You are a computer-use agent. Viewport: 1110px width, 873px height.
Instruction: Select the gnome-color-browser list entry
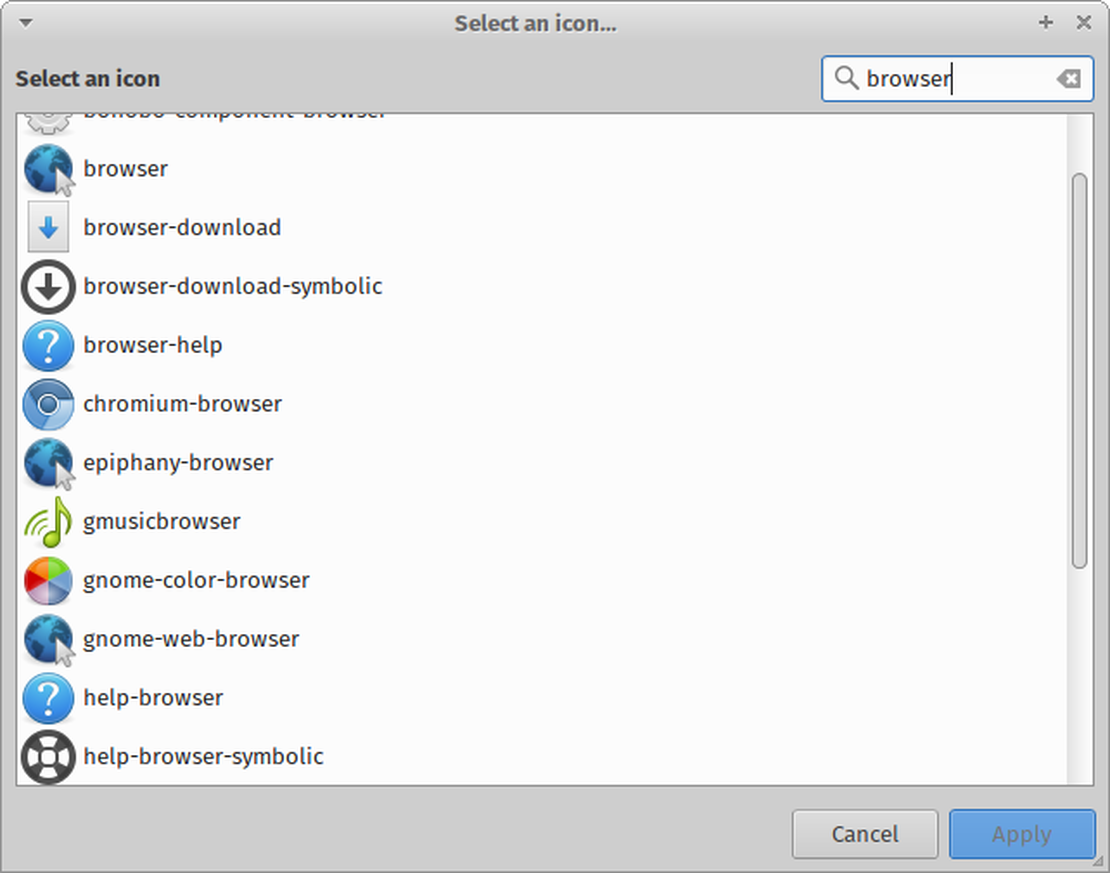click(x=196, y=581)
